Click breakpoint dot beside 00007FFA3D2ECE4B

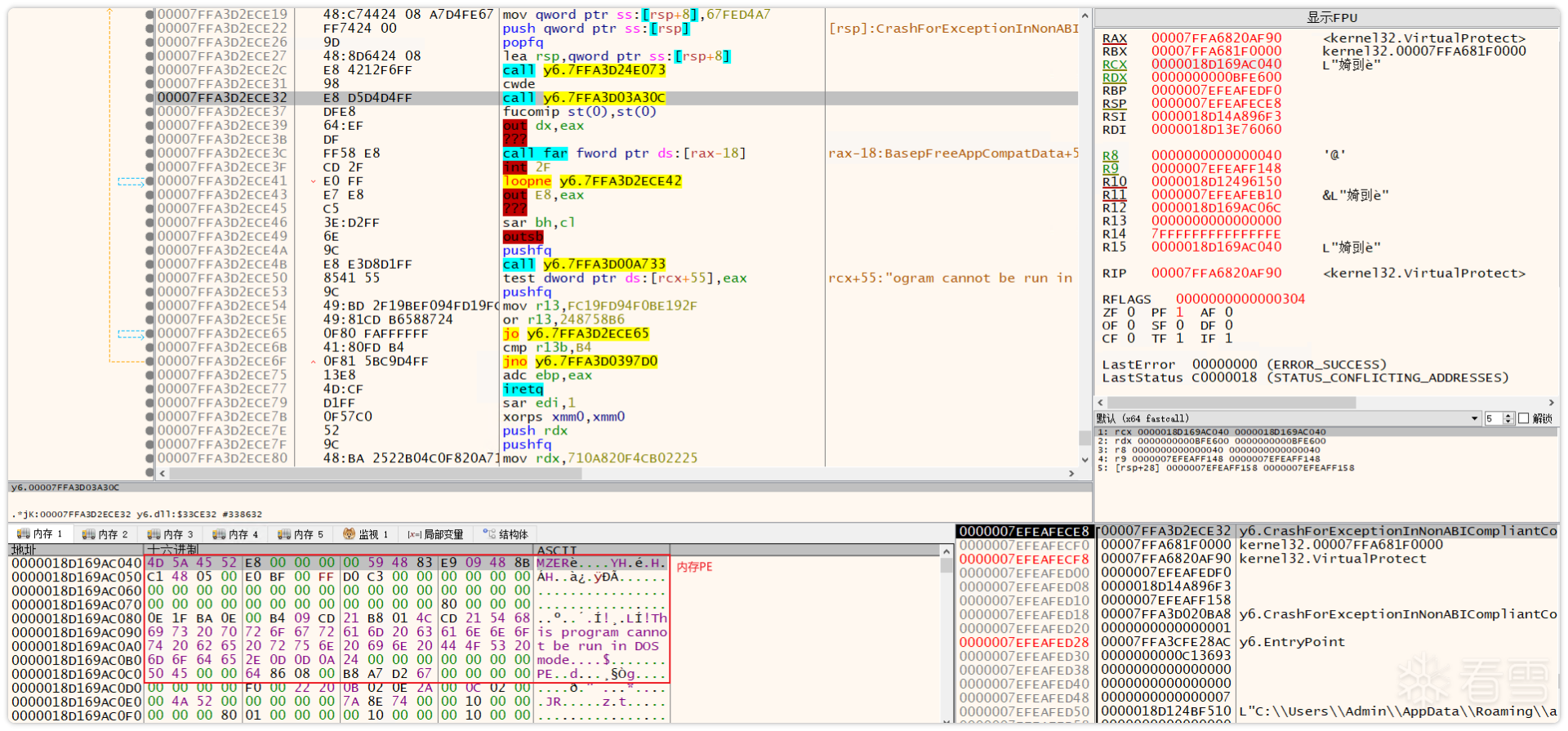point(149,265)
